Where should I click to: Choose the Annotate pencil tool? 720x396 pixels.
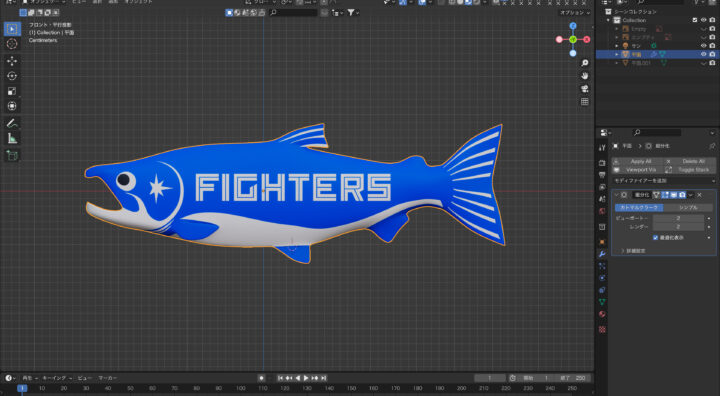coord(12,123)
